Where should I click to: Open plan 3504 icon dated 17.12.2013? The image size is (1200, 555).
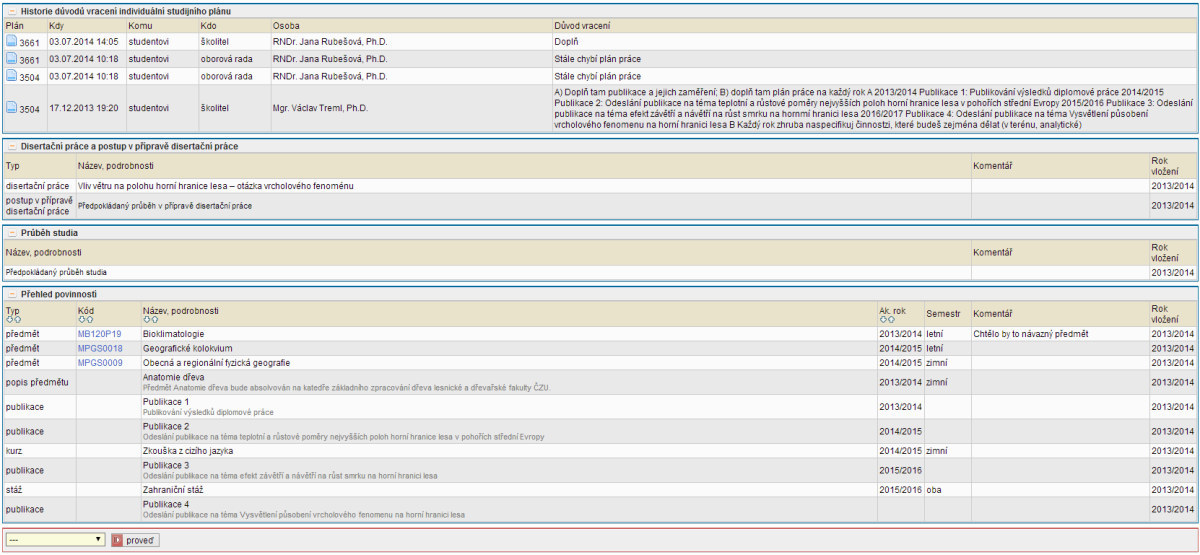(x=12, y=108)
